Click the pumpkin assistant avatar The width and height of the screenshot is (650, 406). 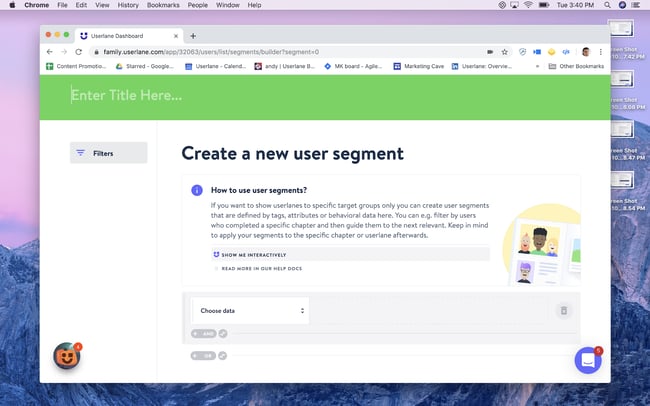coord(66,357)
